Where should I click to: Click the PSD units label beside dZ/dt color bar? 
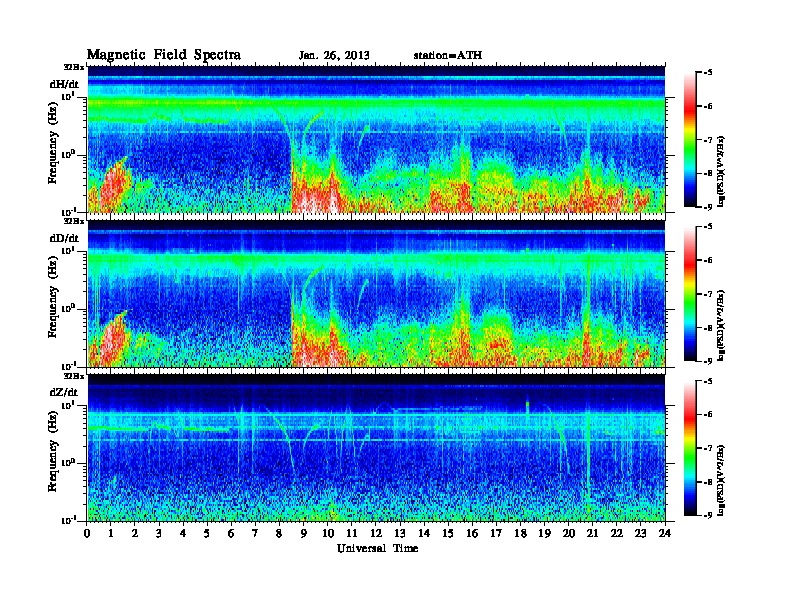click(721, 480)
